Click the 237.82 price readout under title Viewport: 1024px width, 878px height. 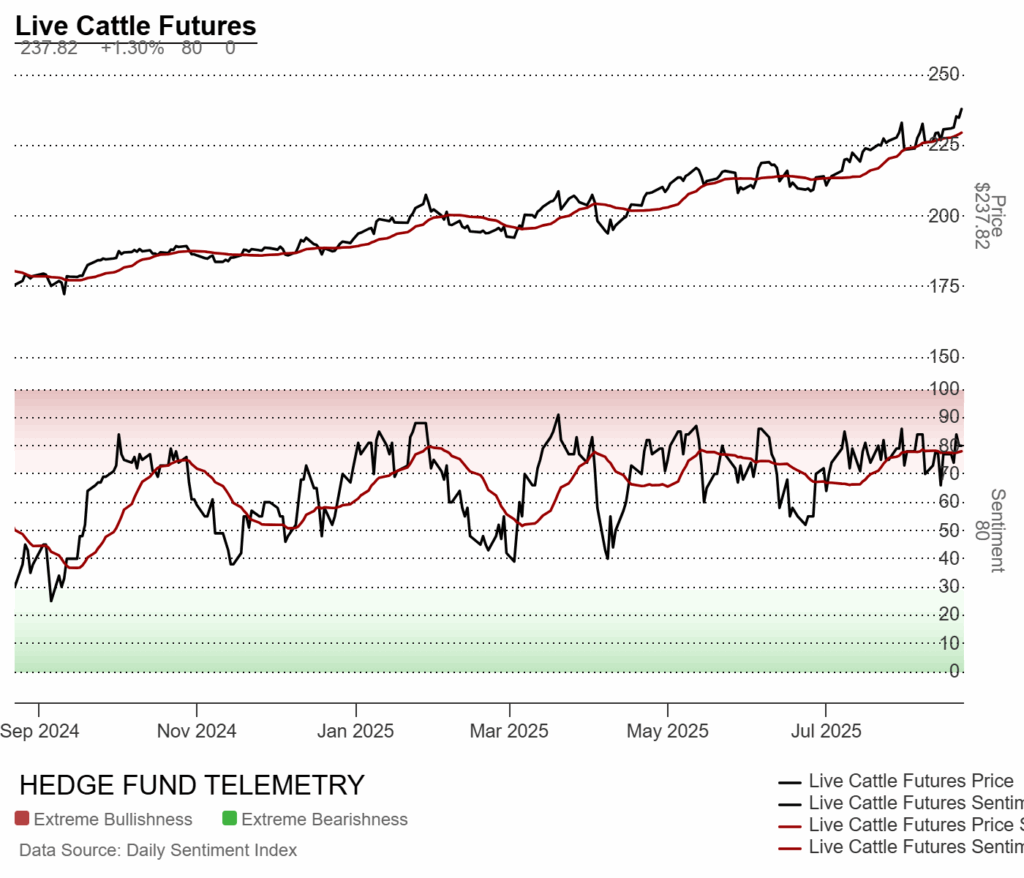coord(49,48)
